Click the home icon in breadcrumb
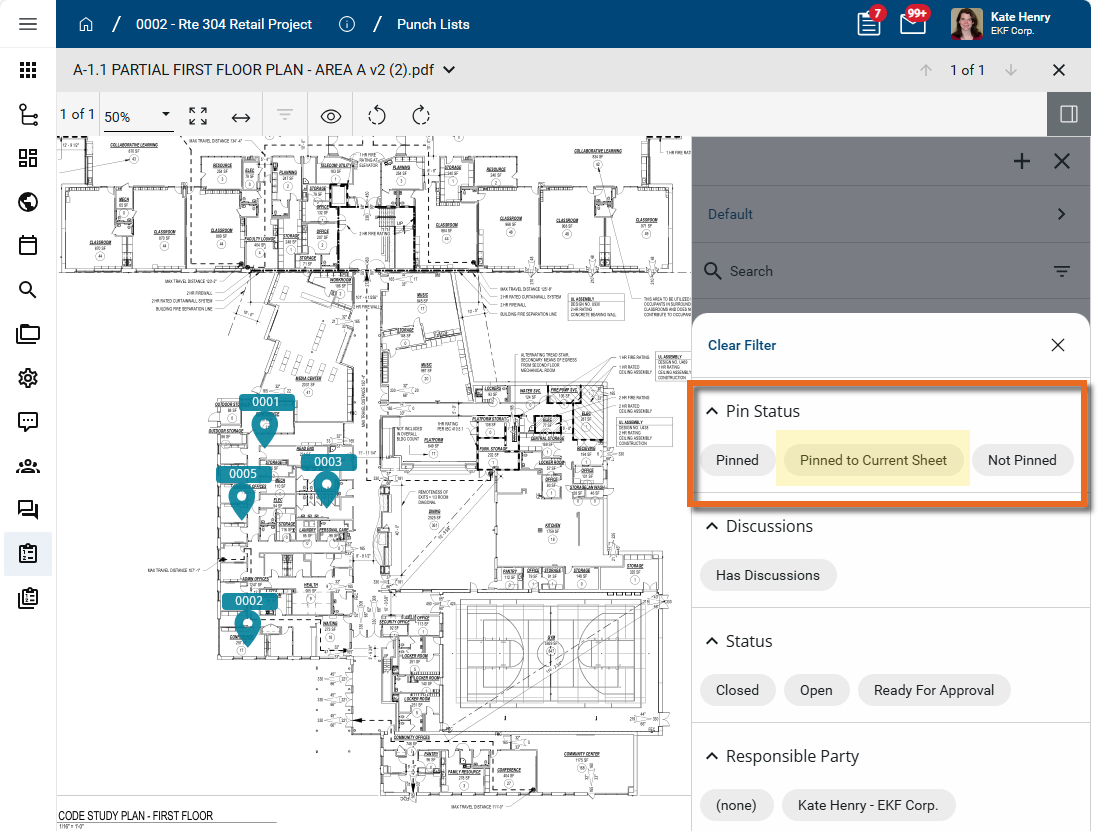The image size is (1101, 831). tap(87, 24)
